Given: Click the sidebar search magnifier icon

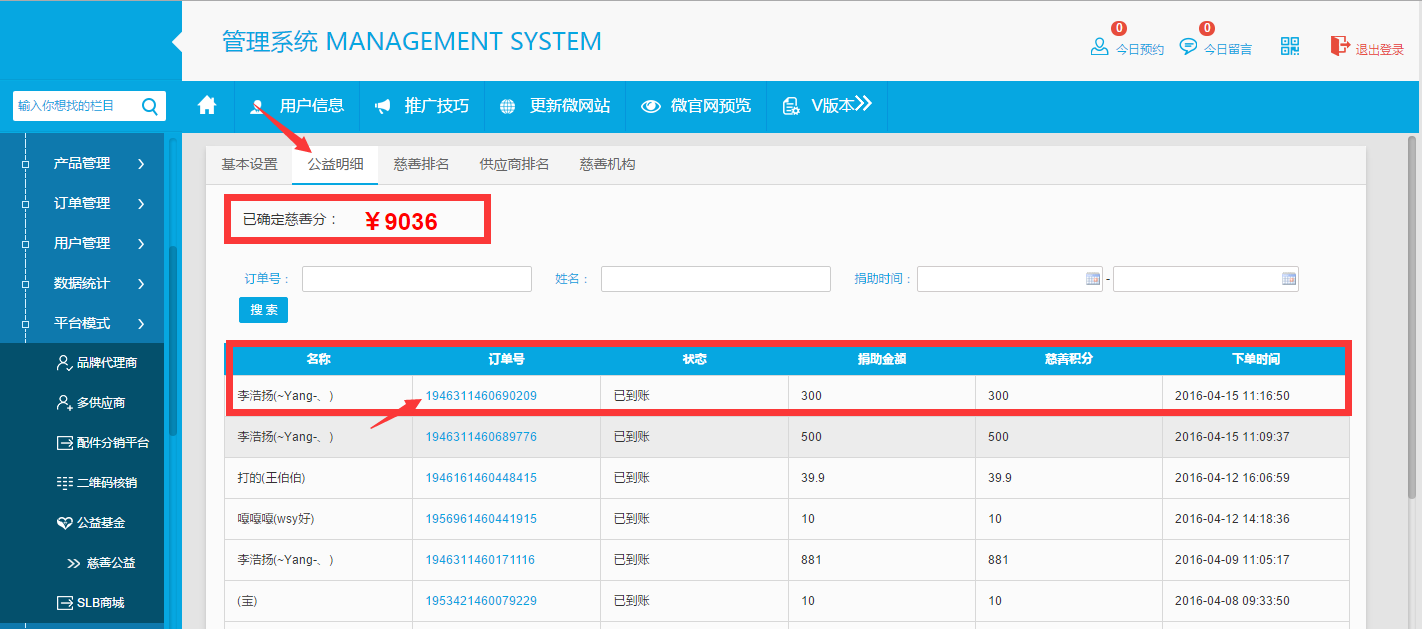Looking at the screenshot, I should (150, 106).
